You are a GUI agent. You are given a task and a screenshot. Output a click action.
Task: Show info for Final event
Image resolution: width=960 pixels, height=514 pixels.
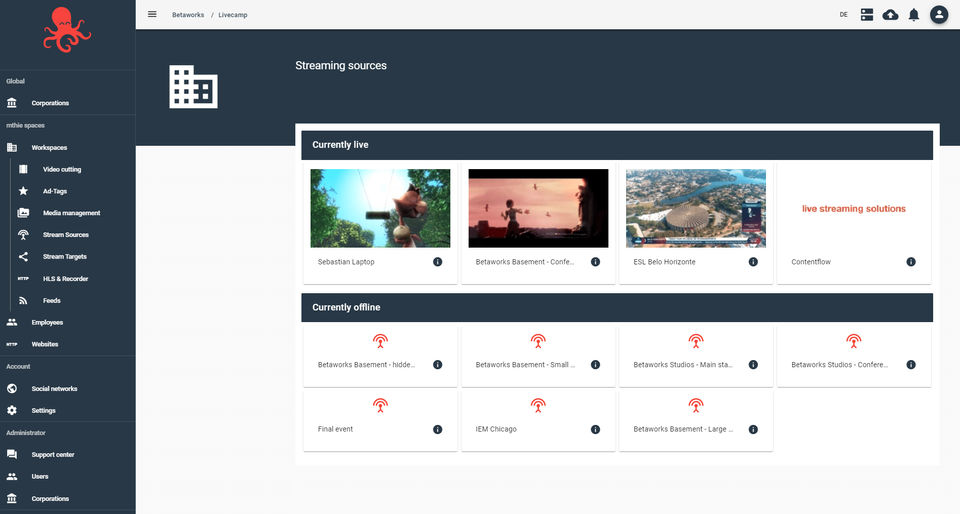438,430
